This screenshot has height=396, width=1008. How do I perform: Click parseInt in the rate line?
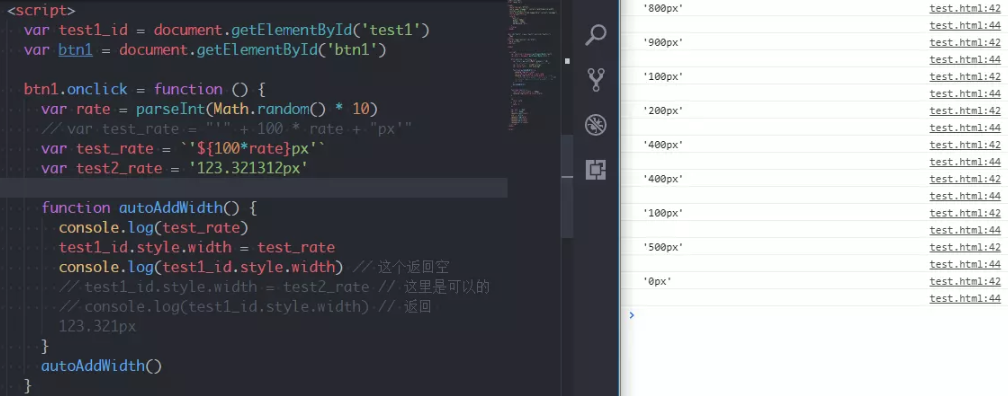coord(170,109)
